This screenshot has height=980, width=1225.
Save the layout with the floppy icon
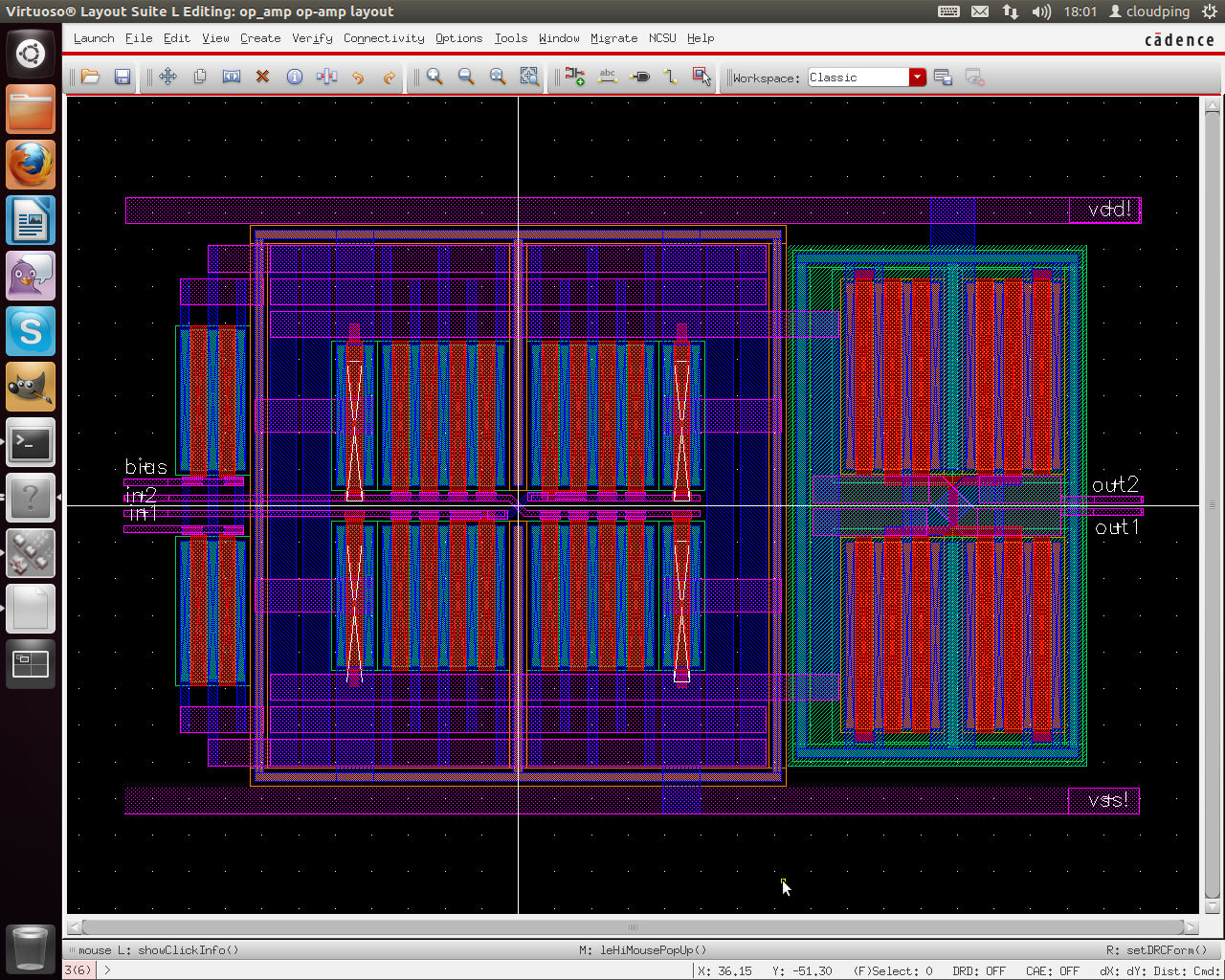[x=122, y=77]
